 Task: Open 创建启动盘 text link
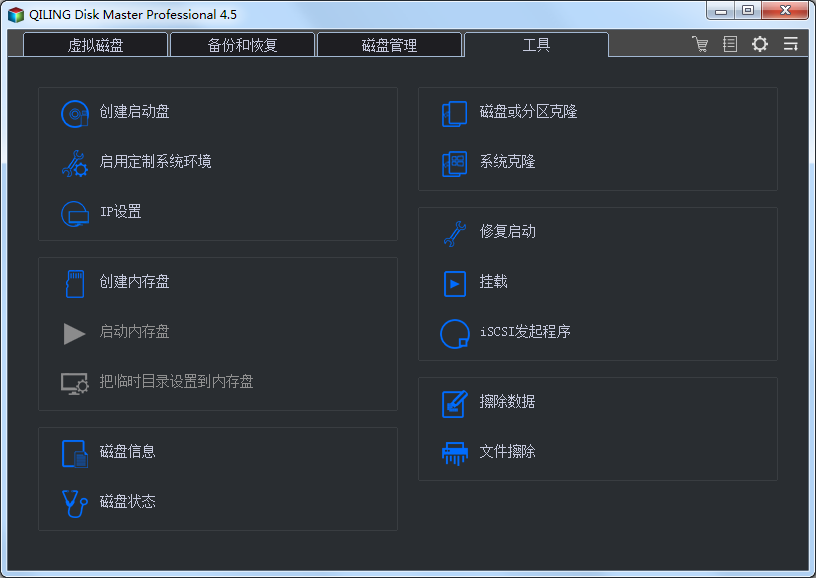(134, 112)
